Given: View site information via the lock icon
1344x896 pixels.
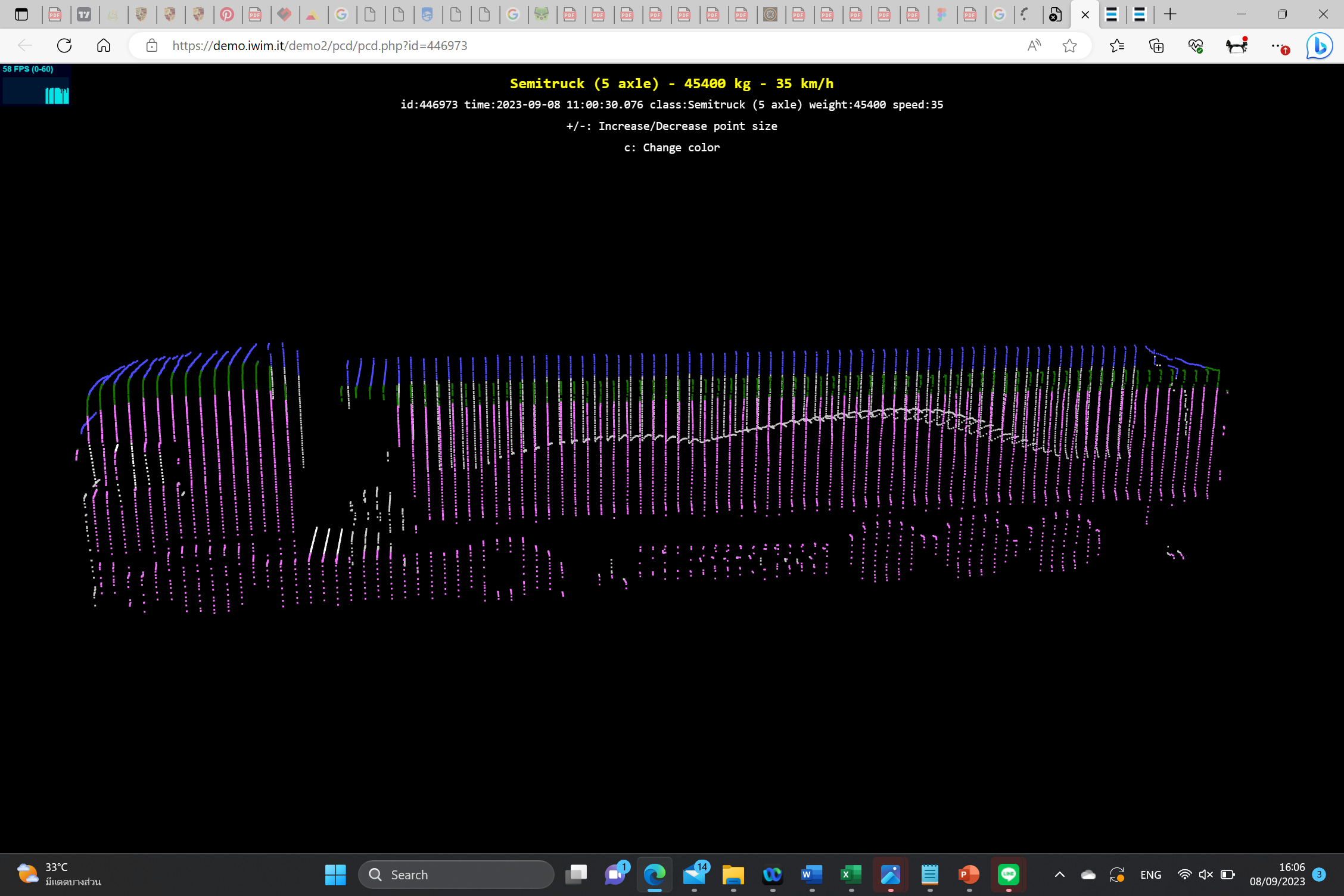Looking at the screenshot, I should click(x=152, y=45).
